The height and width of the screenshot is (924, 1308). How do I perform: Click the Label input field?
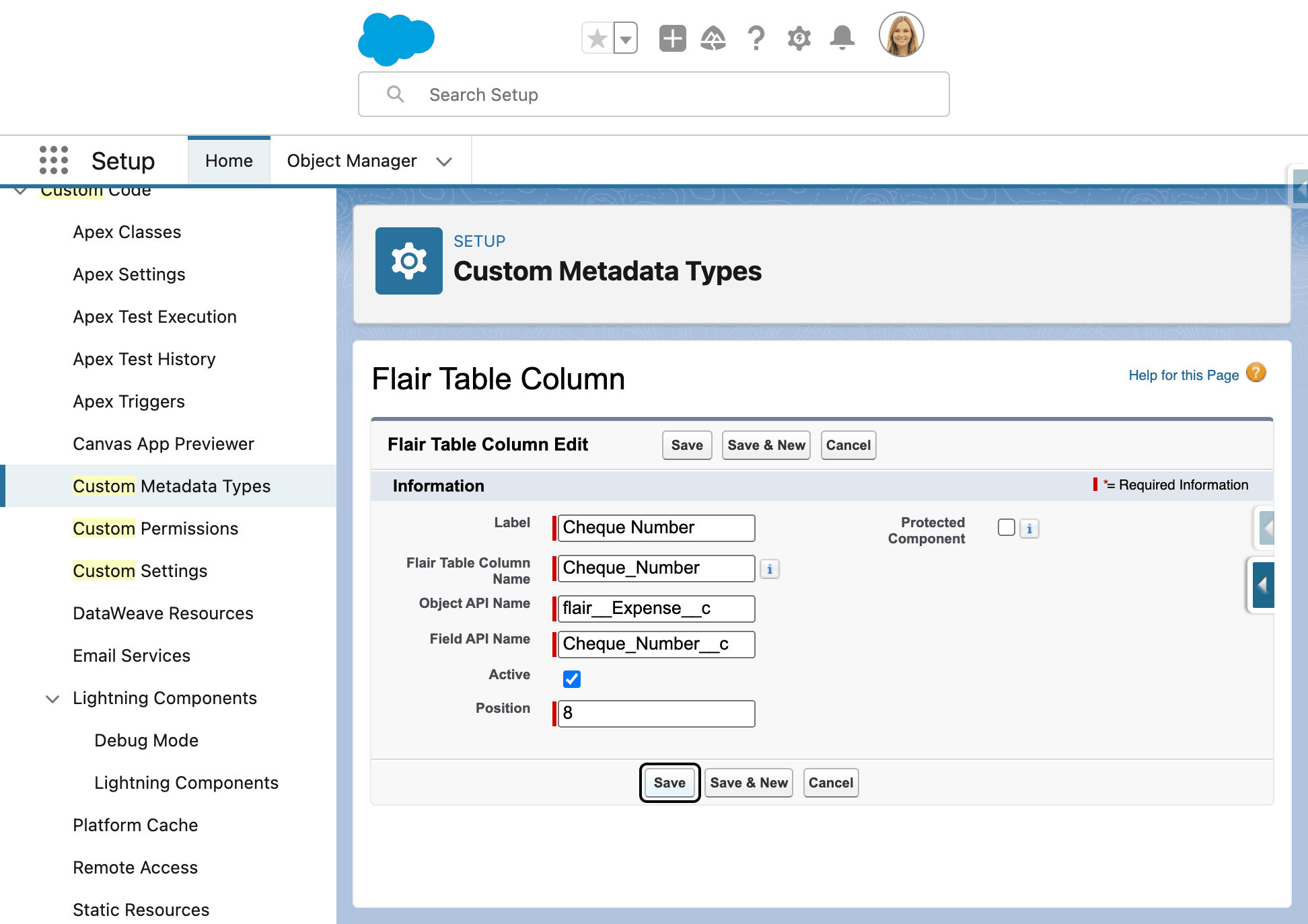656,528
